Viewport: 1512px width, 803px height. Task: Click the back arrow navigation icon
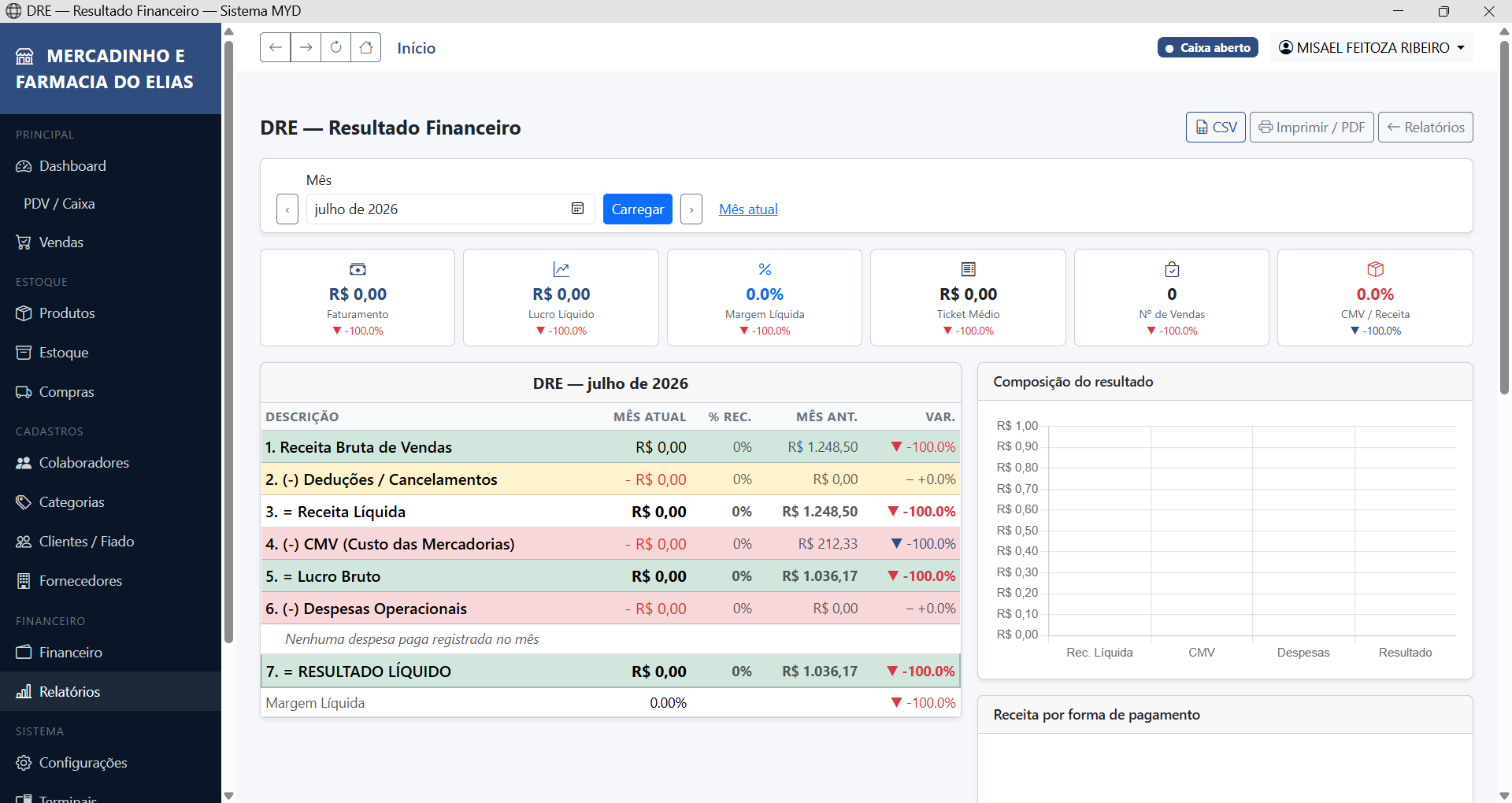275,47
